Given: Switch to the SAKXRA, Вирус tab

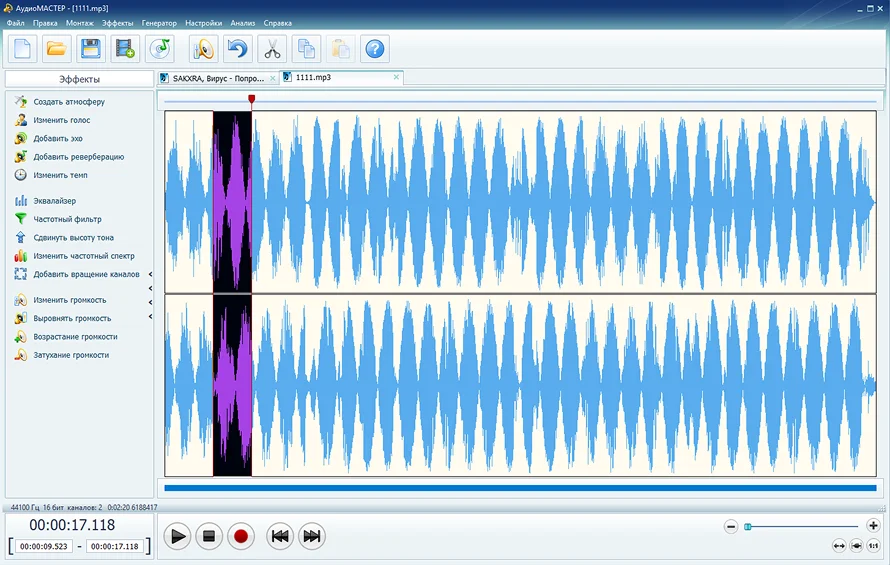Looking at the screenshot, I should click(x=216, y=78).
